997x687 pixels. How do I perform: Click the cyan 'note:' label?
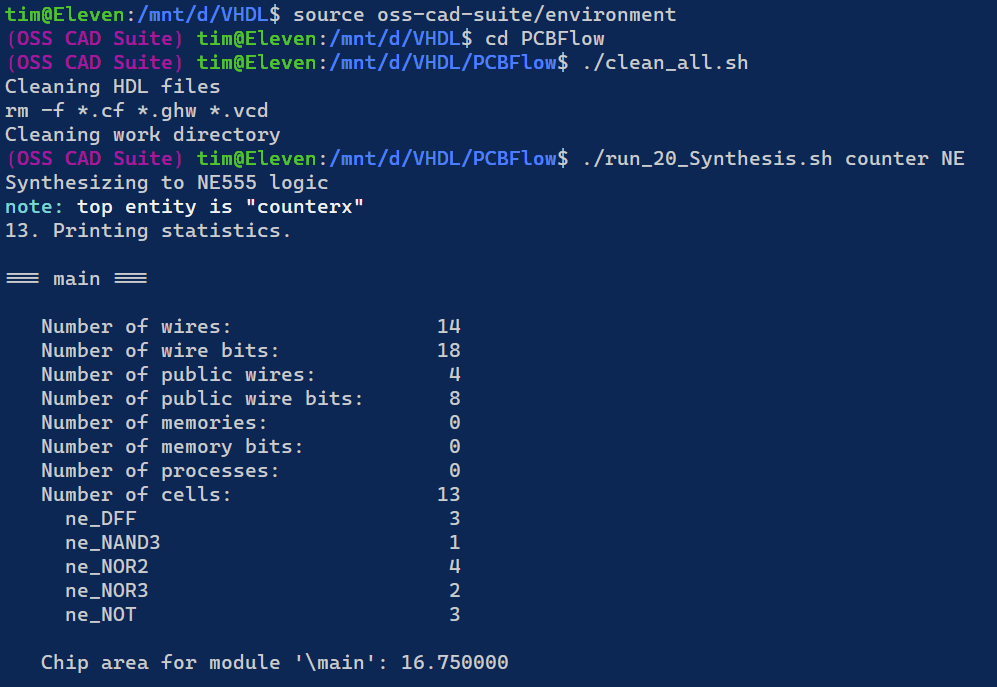point(35,207)
